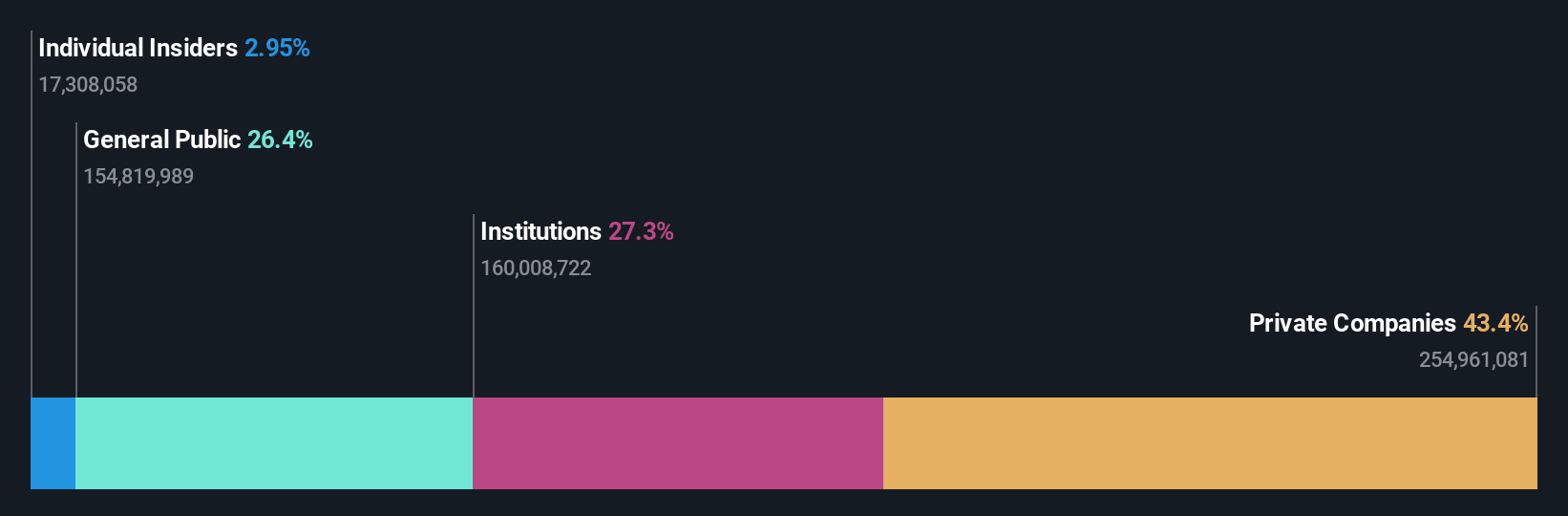The height and width of the screenshot is (516, 1568).
Task: Select the 26.4% percentage value
Action: 280,140
